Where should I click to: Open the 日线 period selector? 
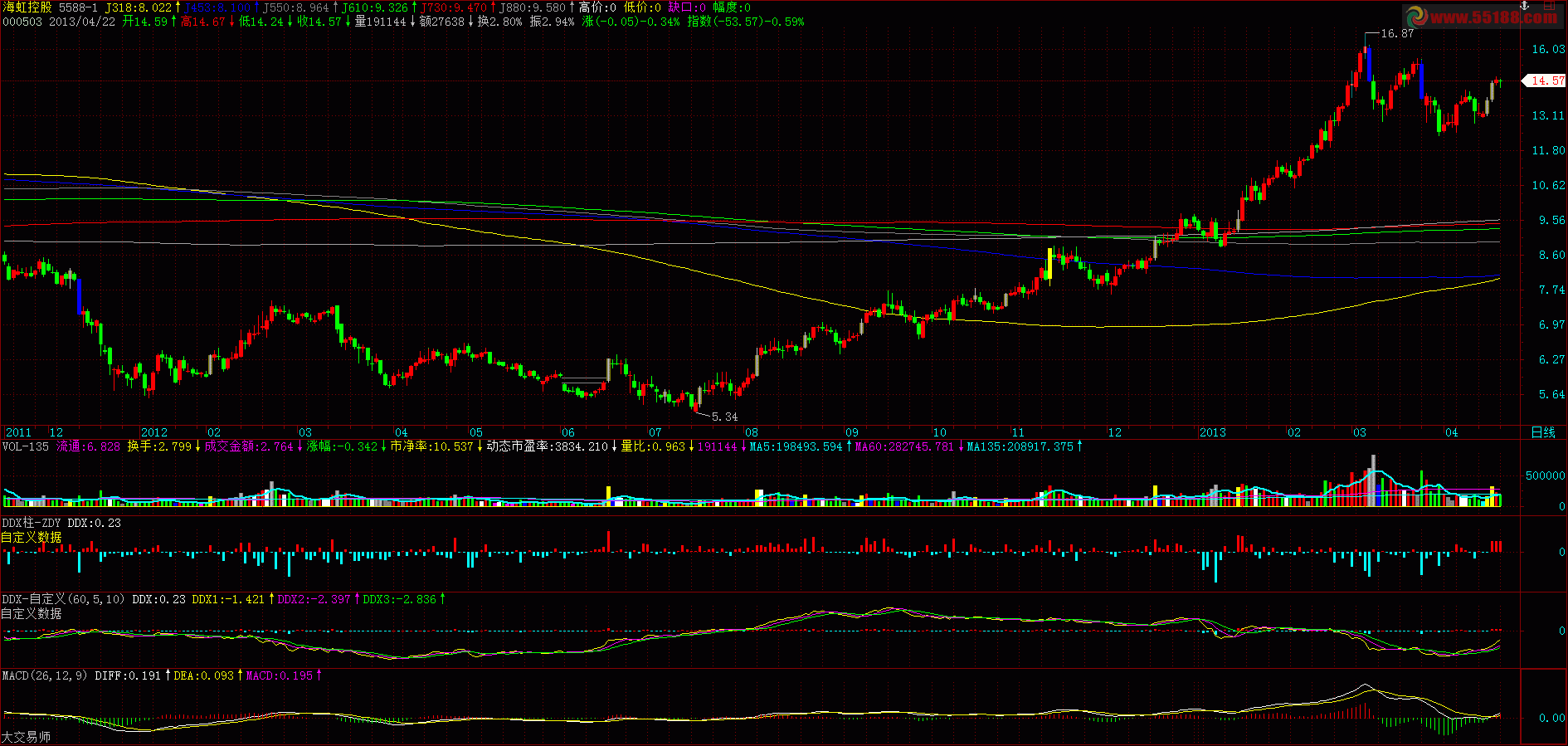tap(1543, 432)
